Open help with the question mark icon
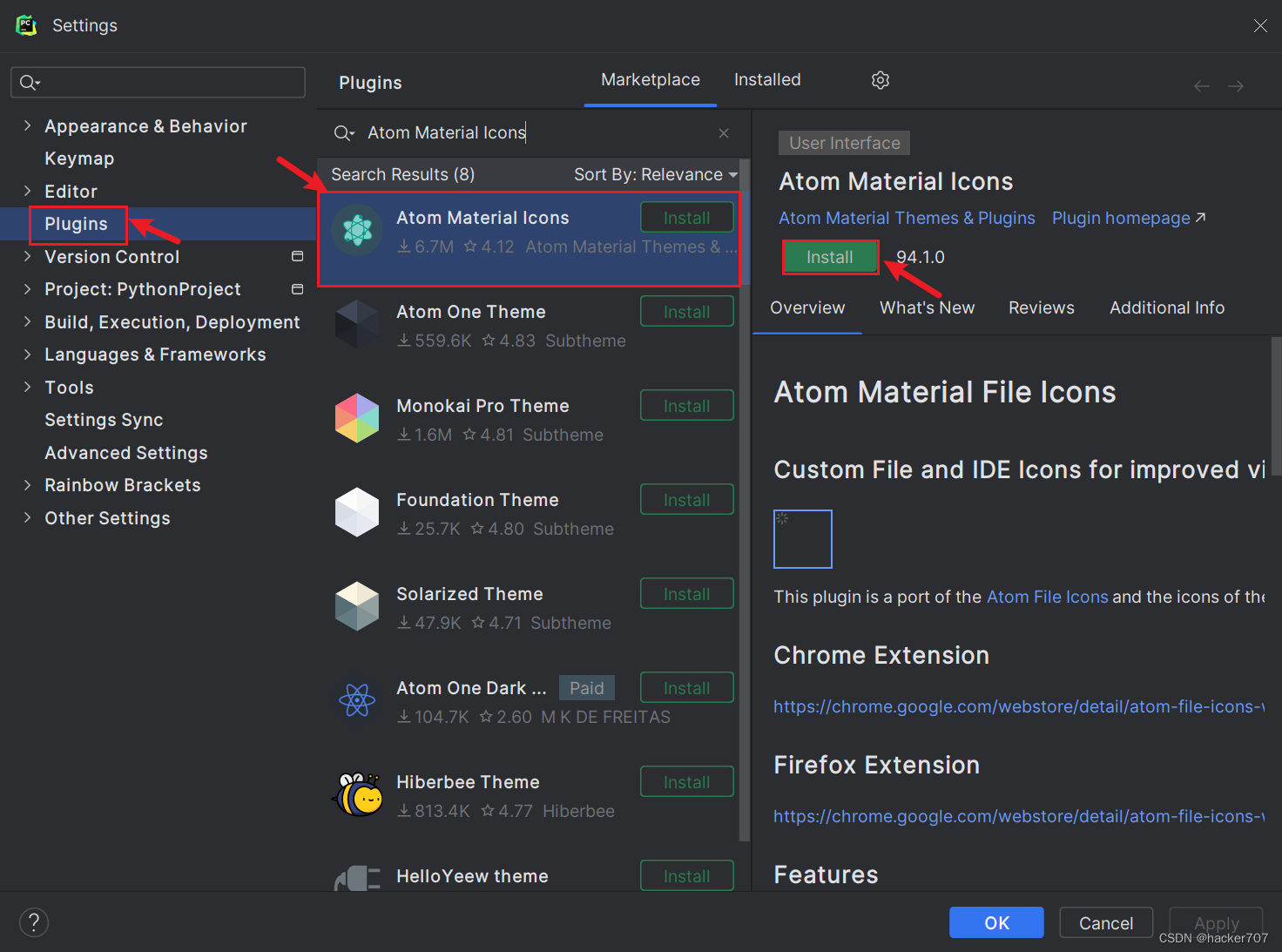The image size is (1282, 952). pos(34,922)
